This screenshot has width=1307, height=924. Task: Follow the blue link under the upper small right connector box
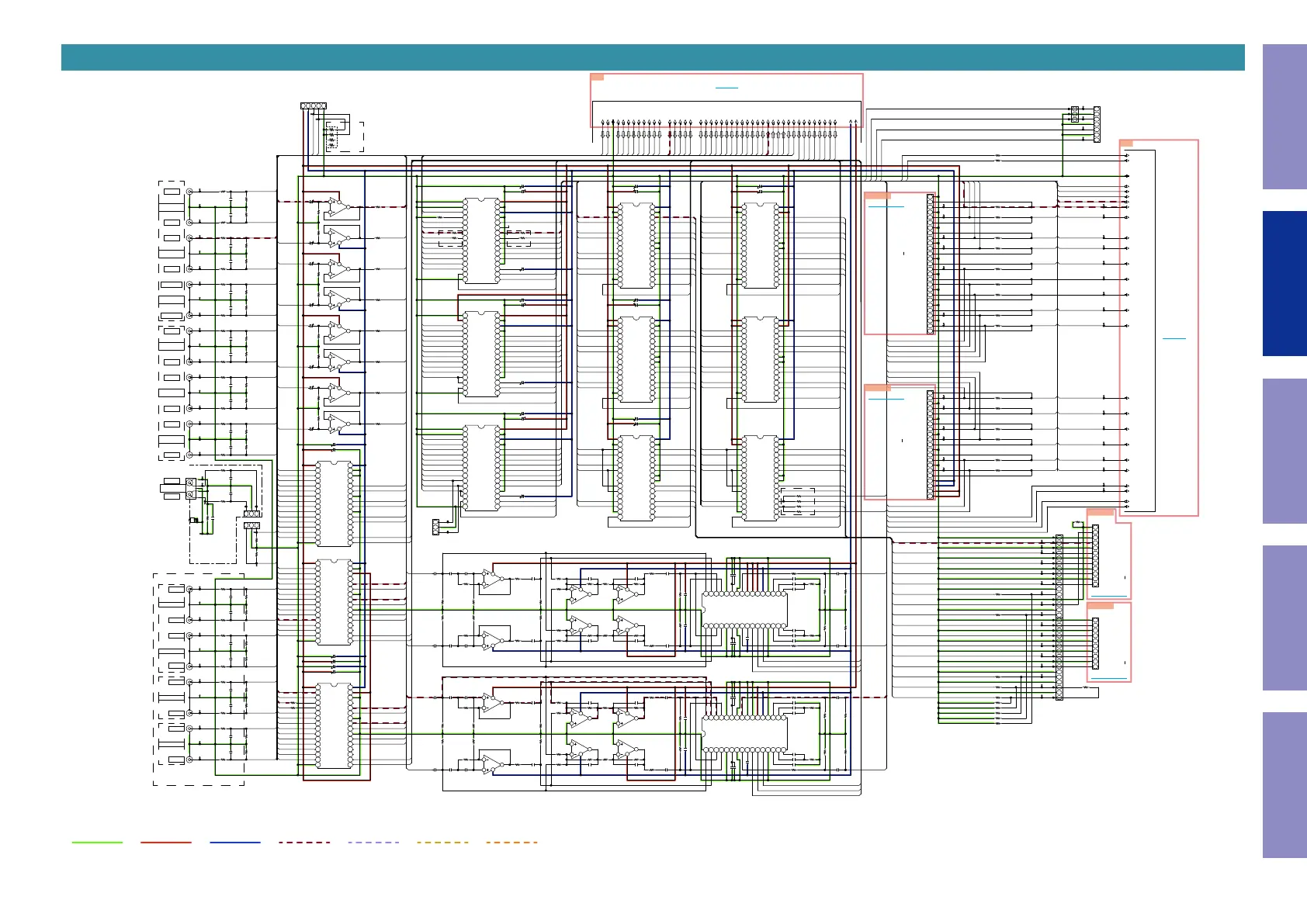pos(1108,596)
